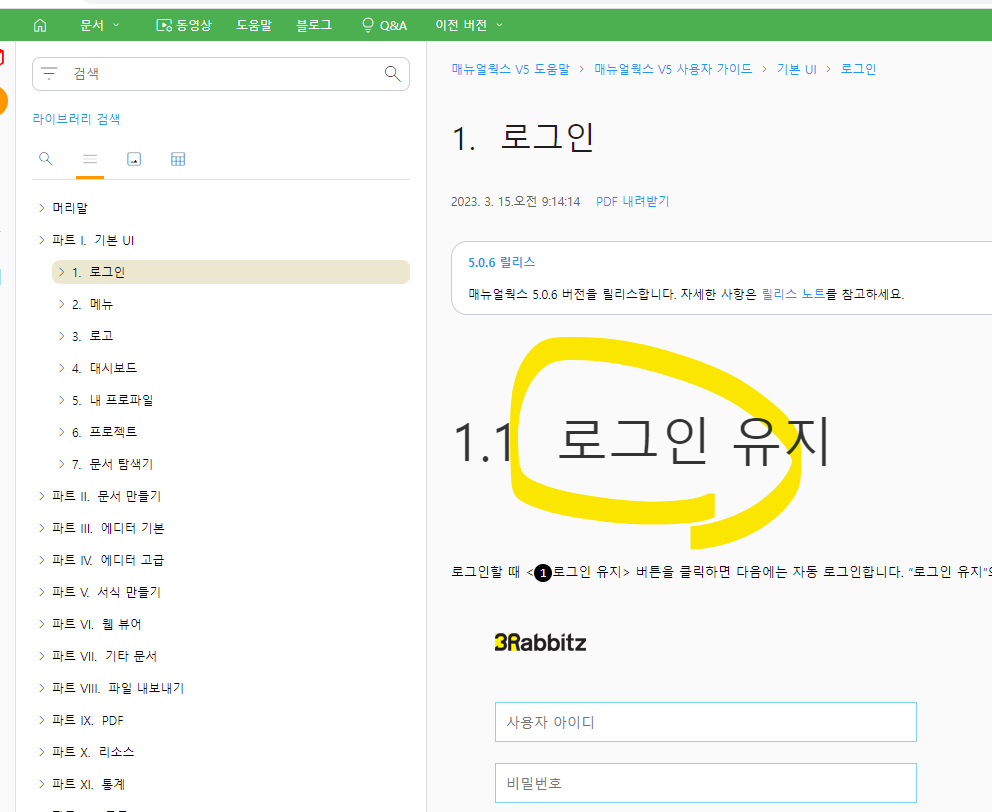This screenshot has width=992, height=812.
Task: Click the 3Rabbitz logo image
Action: pyautogui.click(x=540, y=642)
